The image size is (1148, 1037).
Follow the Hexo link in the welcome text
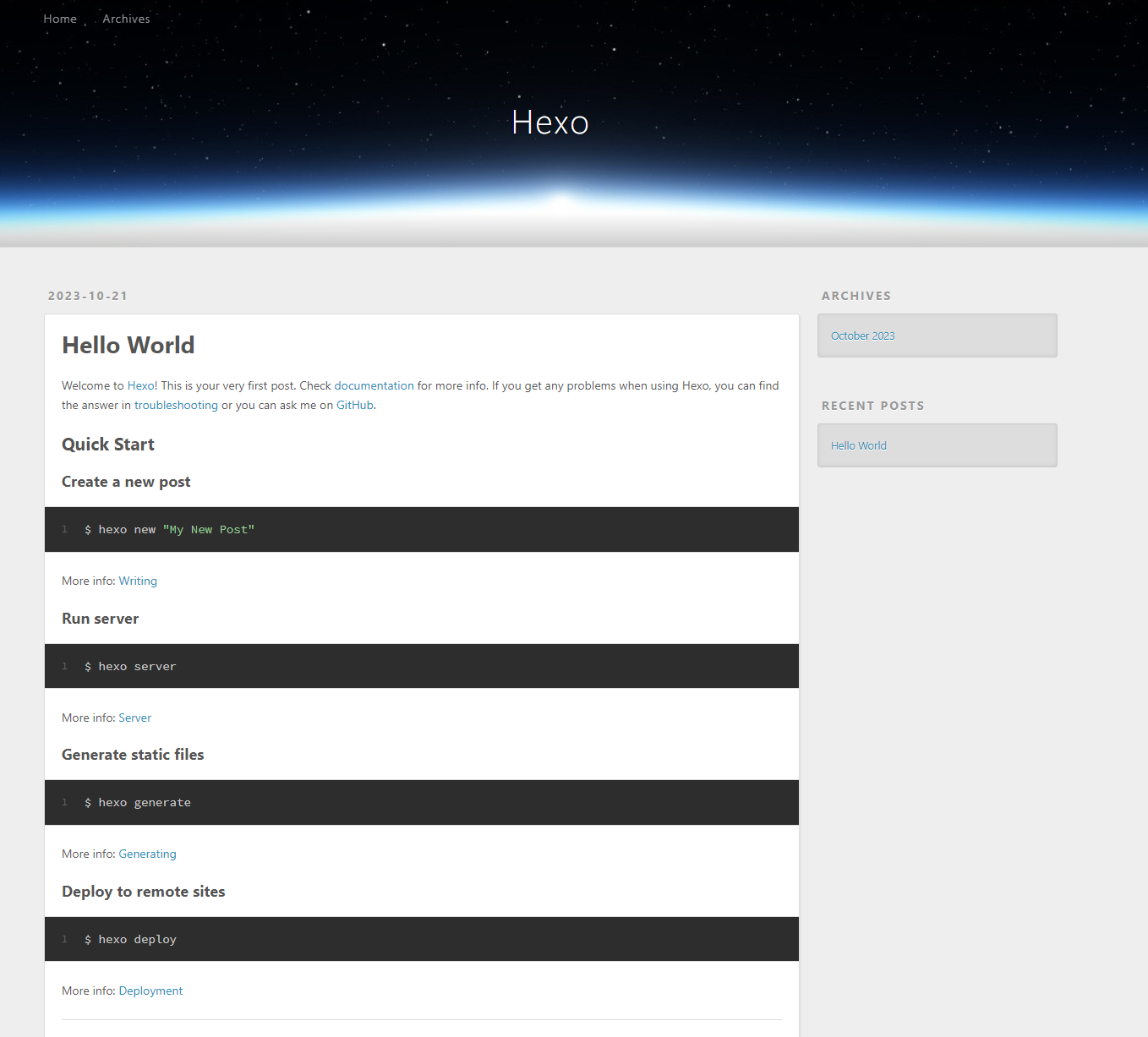140,385
